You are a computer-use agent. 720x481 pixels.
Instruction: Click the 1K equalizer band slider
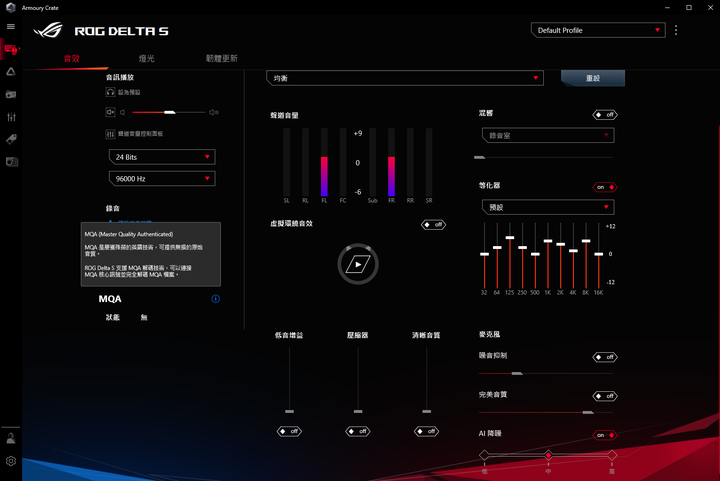coord(548,255)
